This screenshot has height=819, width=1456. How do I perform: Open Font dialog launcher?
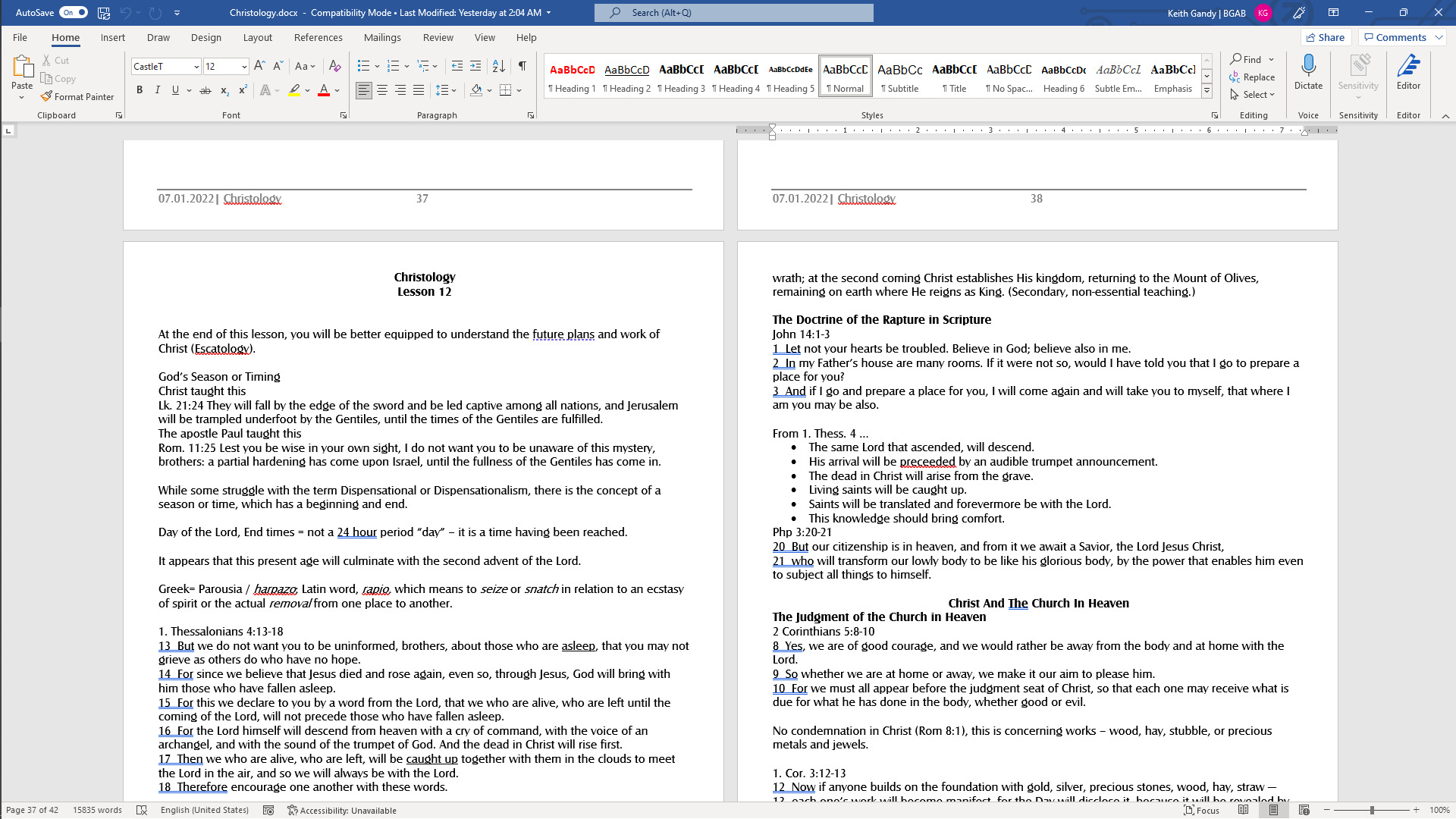[344, 115]
